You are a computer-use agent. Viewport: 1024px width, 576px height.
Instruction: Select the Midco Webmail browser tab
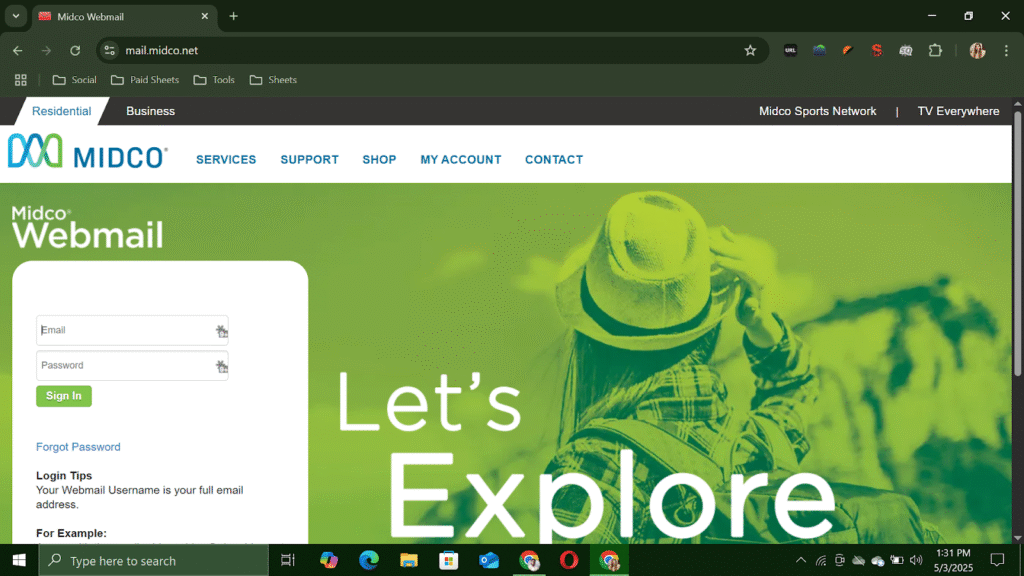point(123,16)
